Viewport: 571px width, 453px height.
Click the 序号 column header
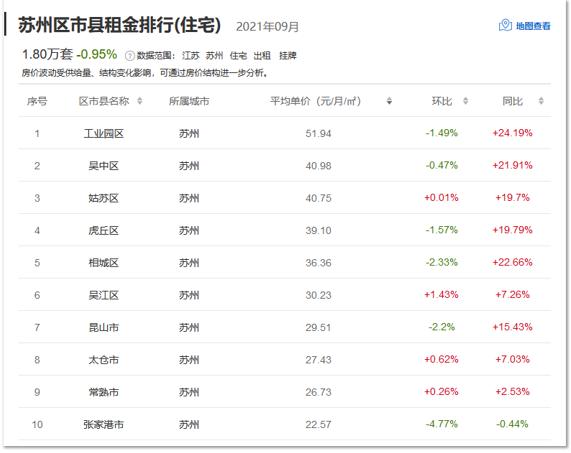(x=37, y=101)
